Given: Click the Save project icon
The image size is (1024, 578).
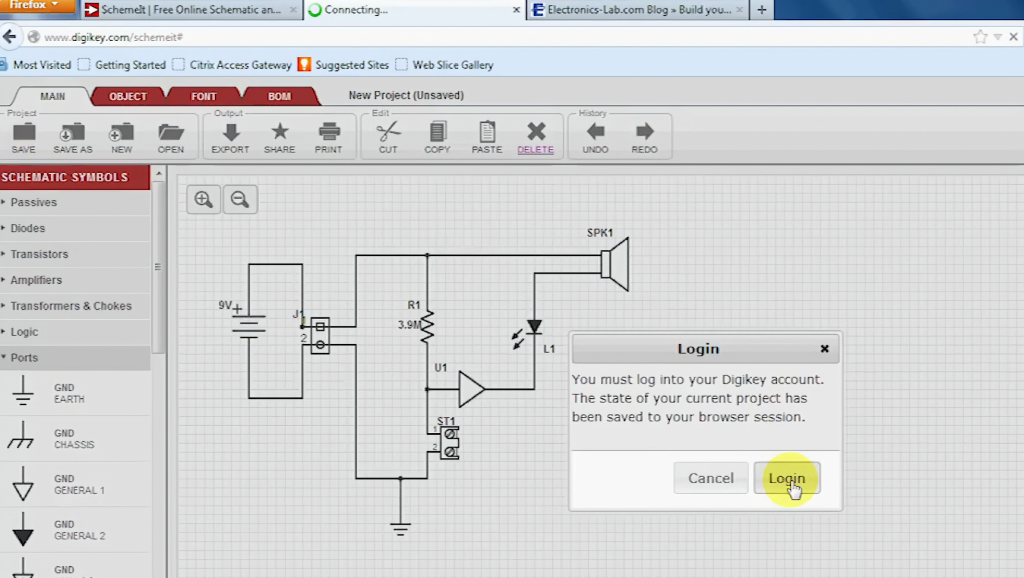Looking at the screenshot, I should [23, 132].
